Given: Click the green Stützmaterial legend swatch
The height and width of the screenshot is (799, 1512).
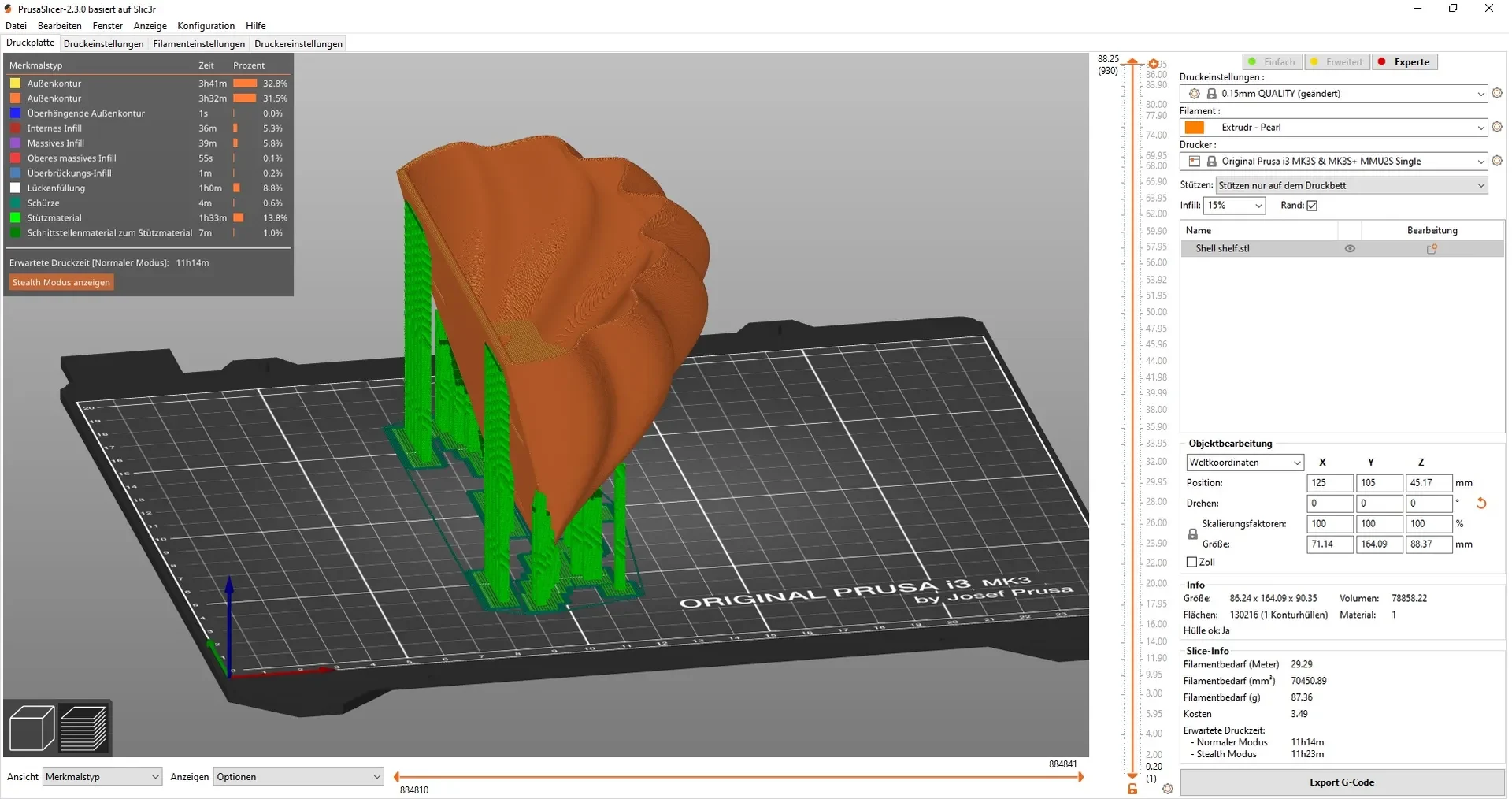Looking at the screenshot, I should (15, 218).
